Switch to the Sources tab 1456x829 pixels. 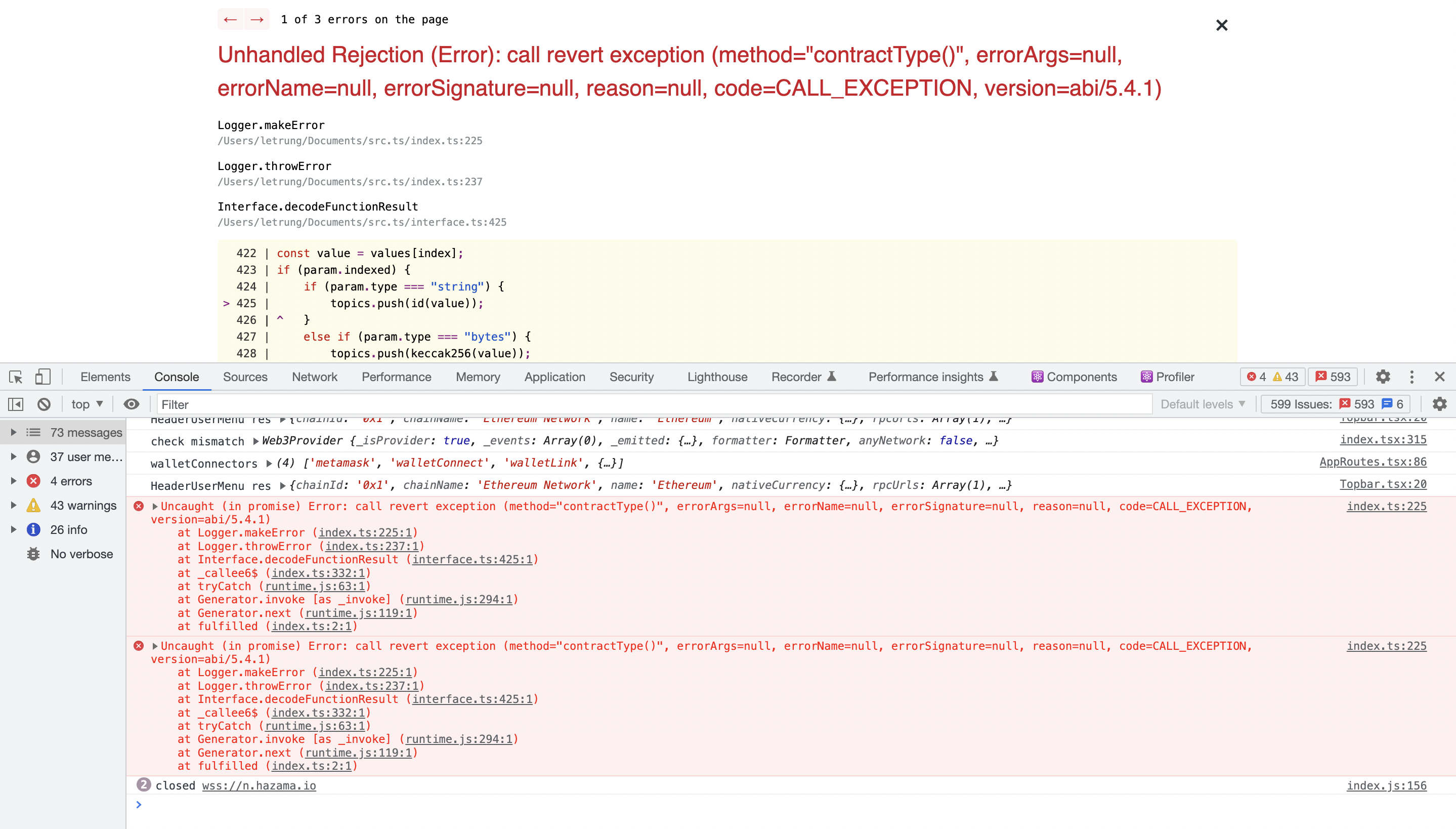pos(245,377)
